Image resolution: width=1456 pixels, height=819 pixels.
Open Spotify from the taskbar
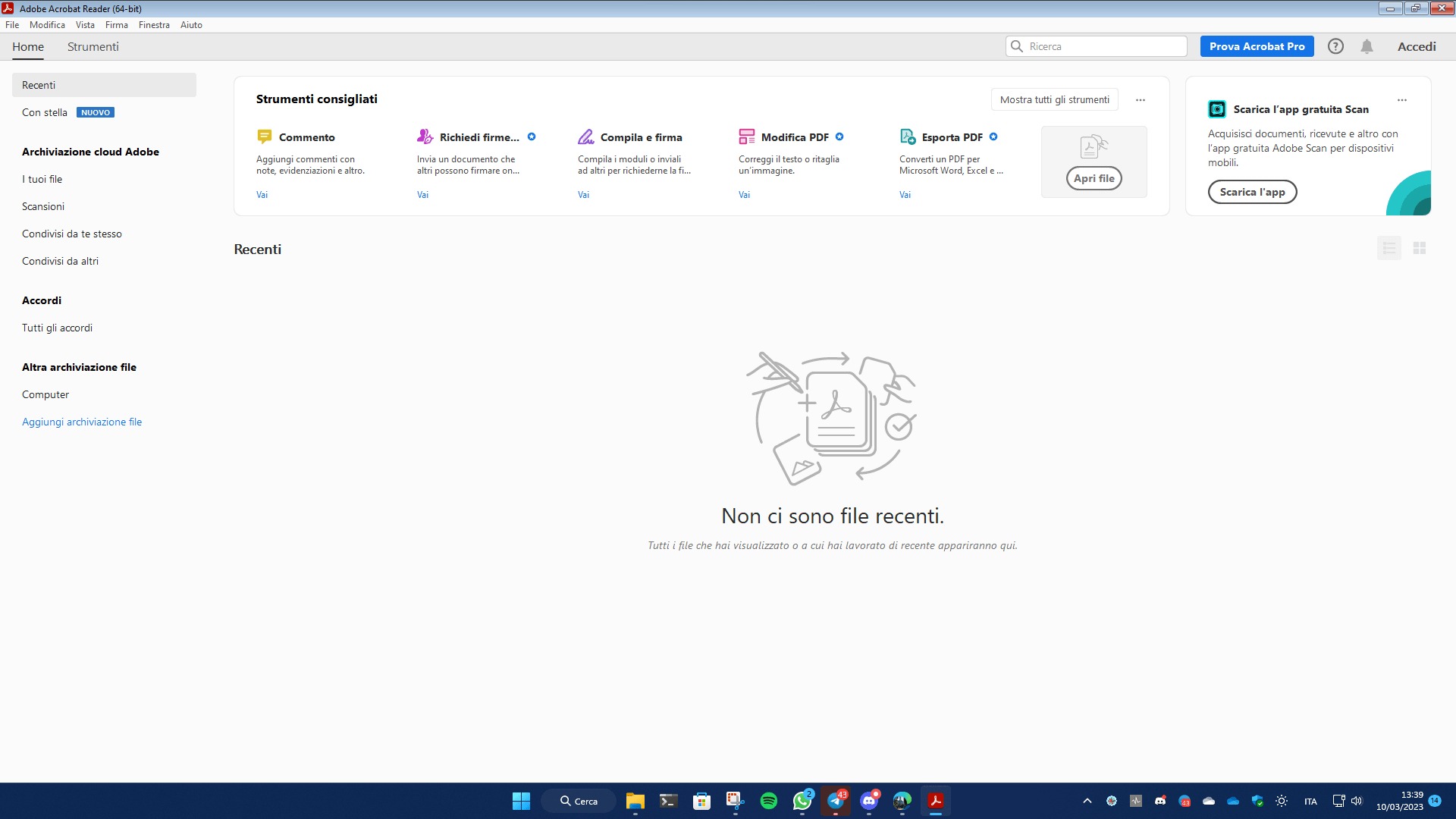(x=768, y=801)
